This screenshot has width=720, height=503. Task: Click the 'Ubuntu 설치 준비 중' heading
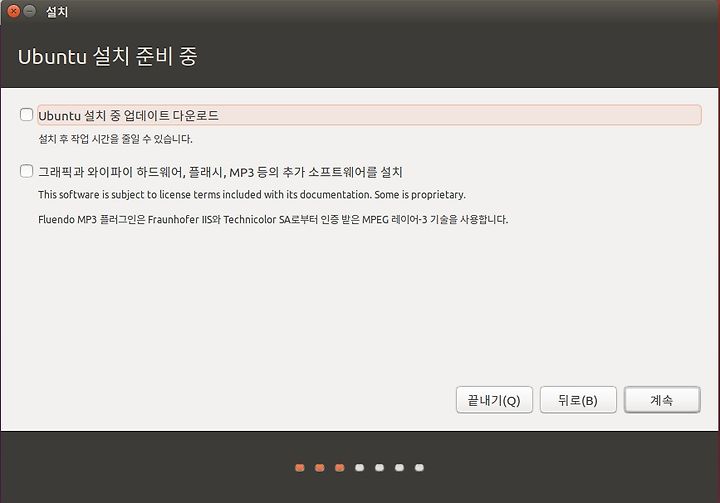(x=107, y=57)
